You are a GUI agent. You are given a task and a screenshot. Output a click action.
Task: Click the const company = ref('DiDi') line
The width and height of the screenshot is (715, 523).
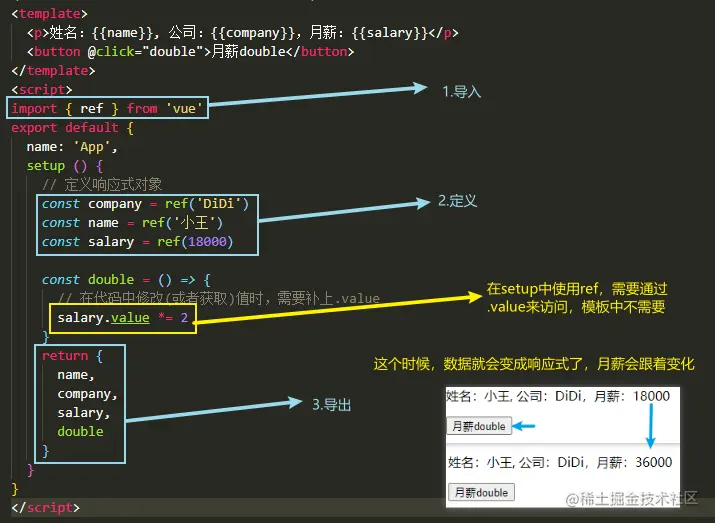coord(145,204)
